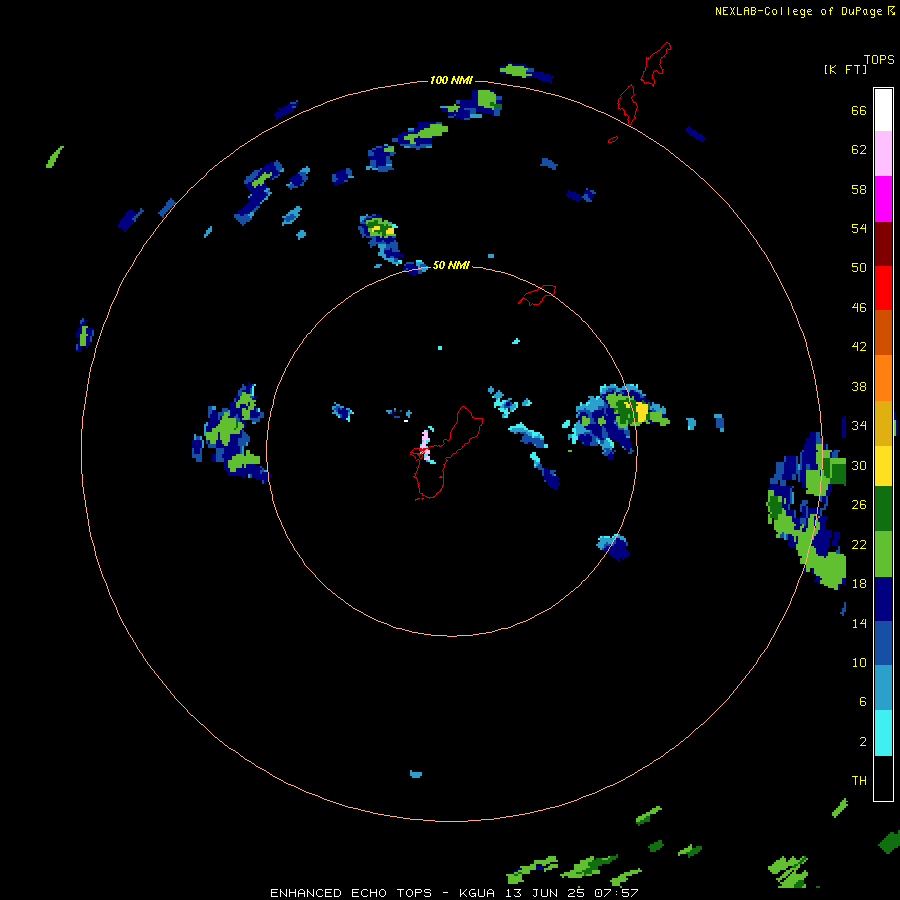Click the legend value "50"
Screen dimensions: 900x900
point(859,268)
